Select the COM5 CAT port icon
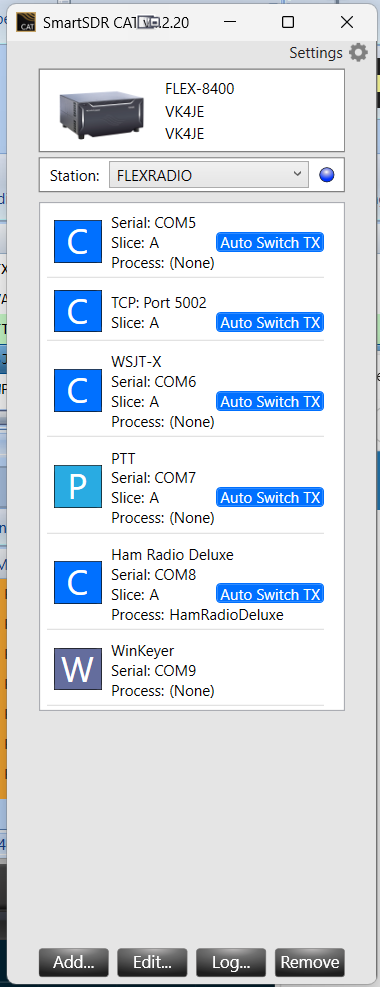 [x=78, y=242]
